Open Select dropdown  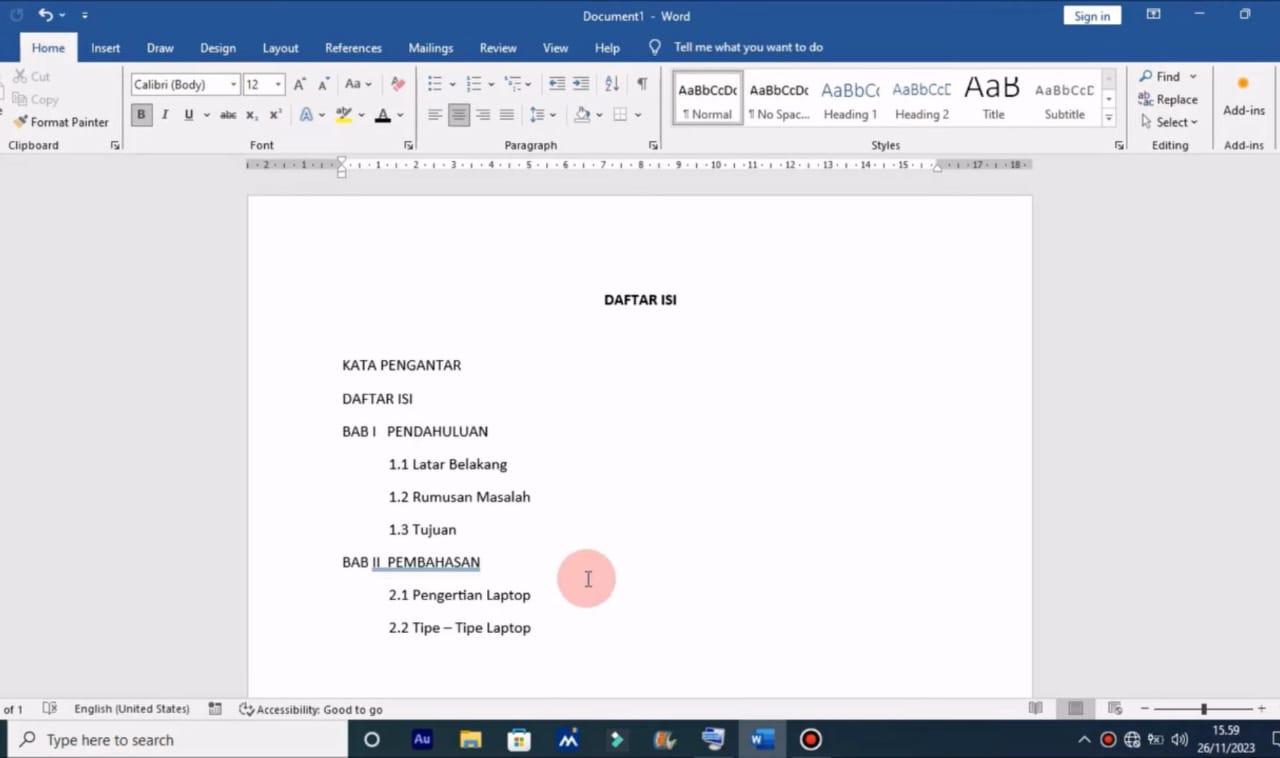[1169, 122]
